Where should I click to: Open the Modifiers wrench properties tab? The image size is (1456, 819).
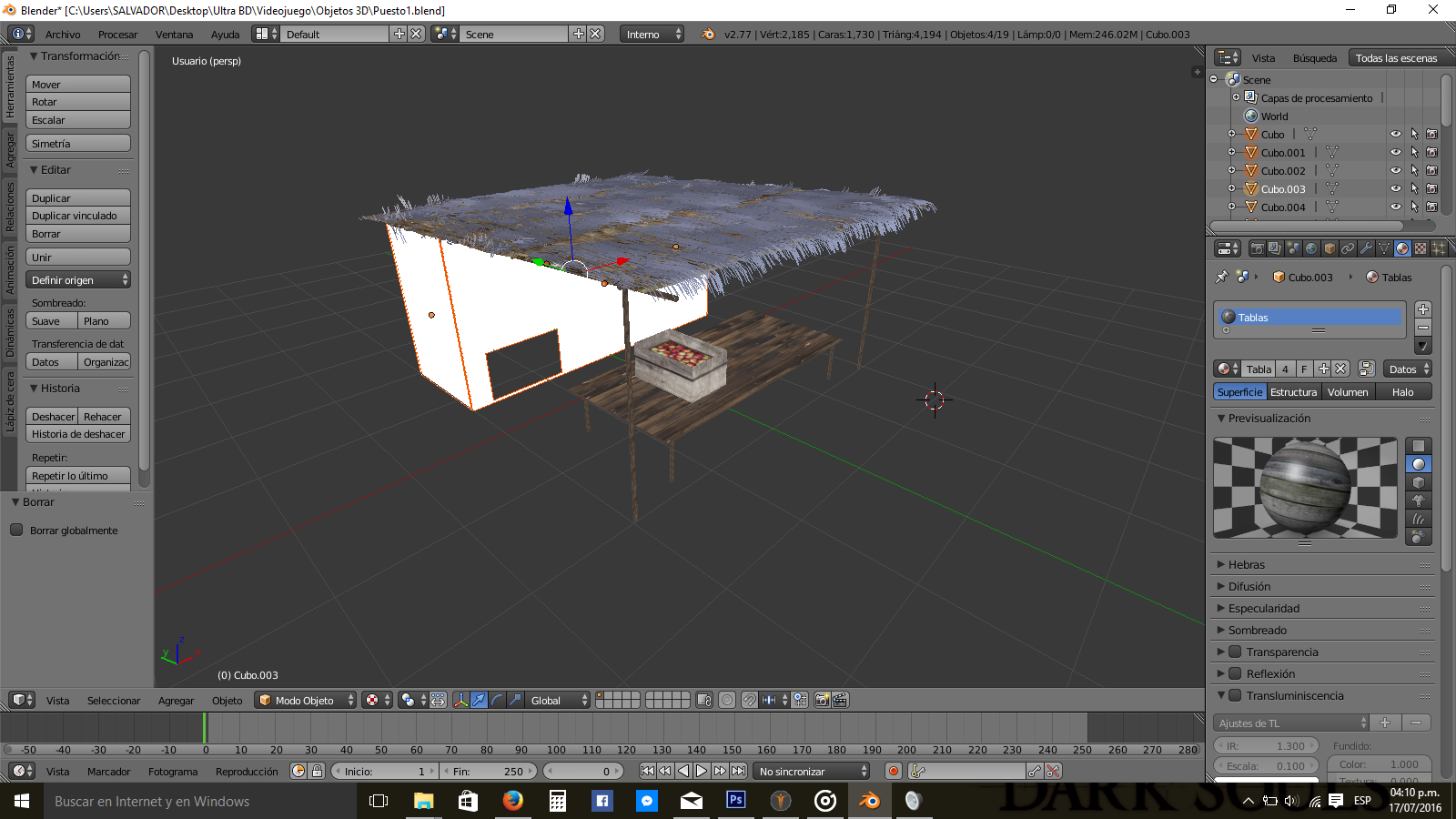point(1366,248)
